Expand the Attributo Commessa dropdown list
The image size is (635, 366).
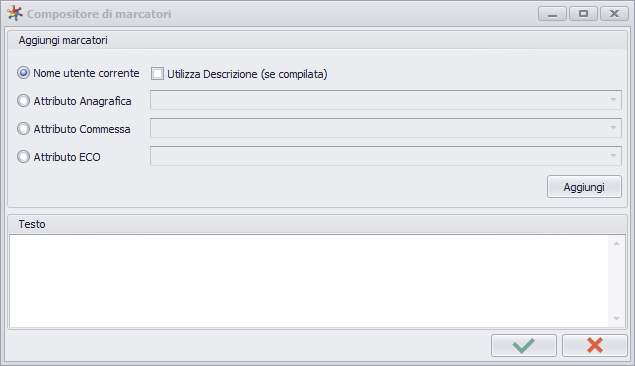(x=613, y=128)
